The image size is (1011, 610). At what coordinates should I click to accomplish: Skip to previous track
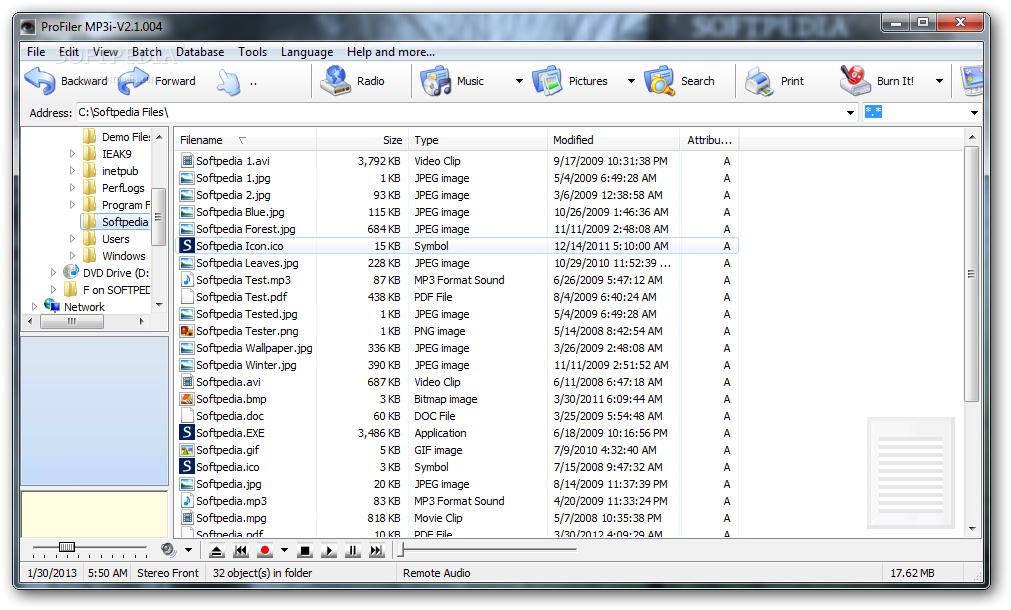(240, 551)
